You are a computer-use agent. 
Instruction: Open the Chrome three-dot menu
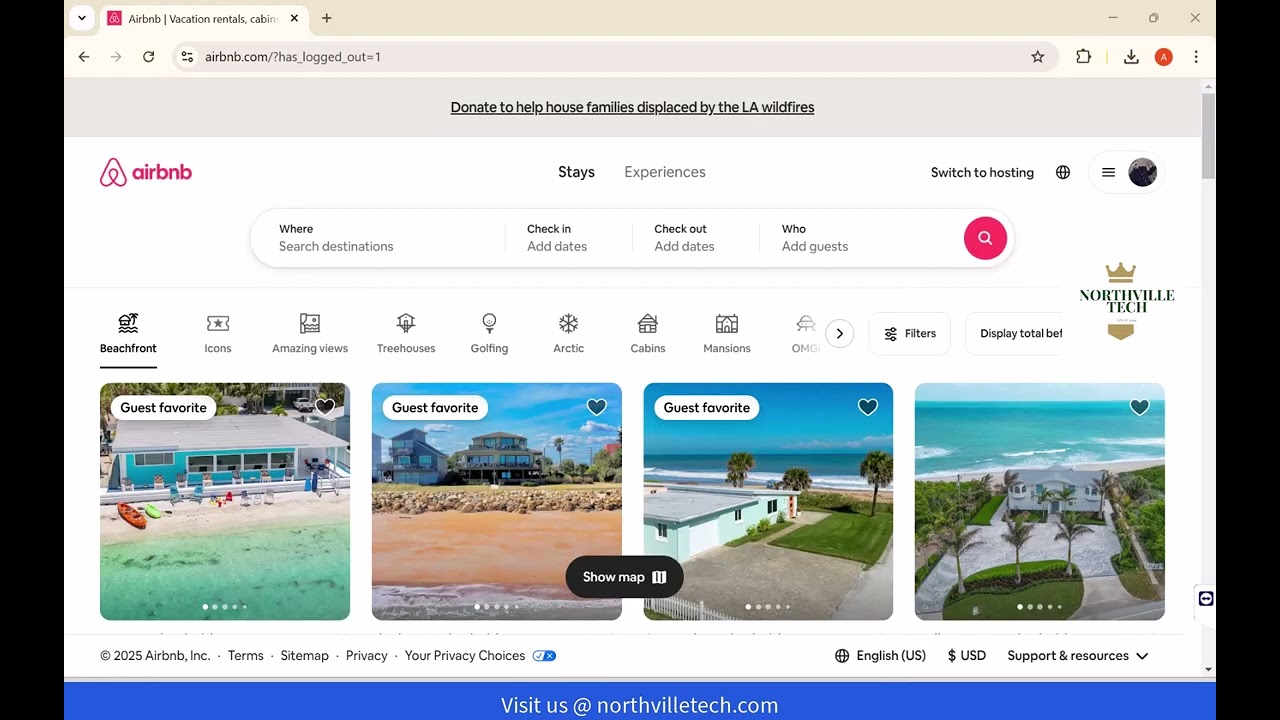1196,57
